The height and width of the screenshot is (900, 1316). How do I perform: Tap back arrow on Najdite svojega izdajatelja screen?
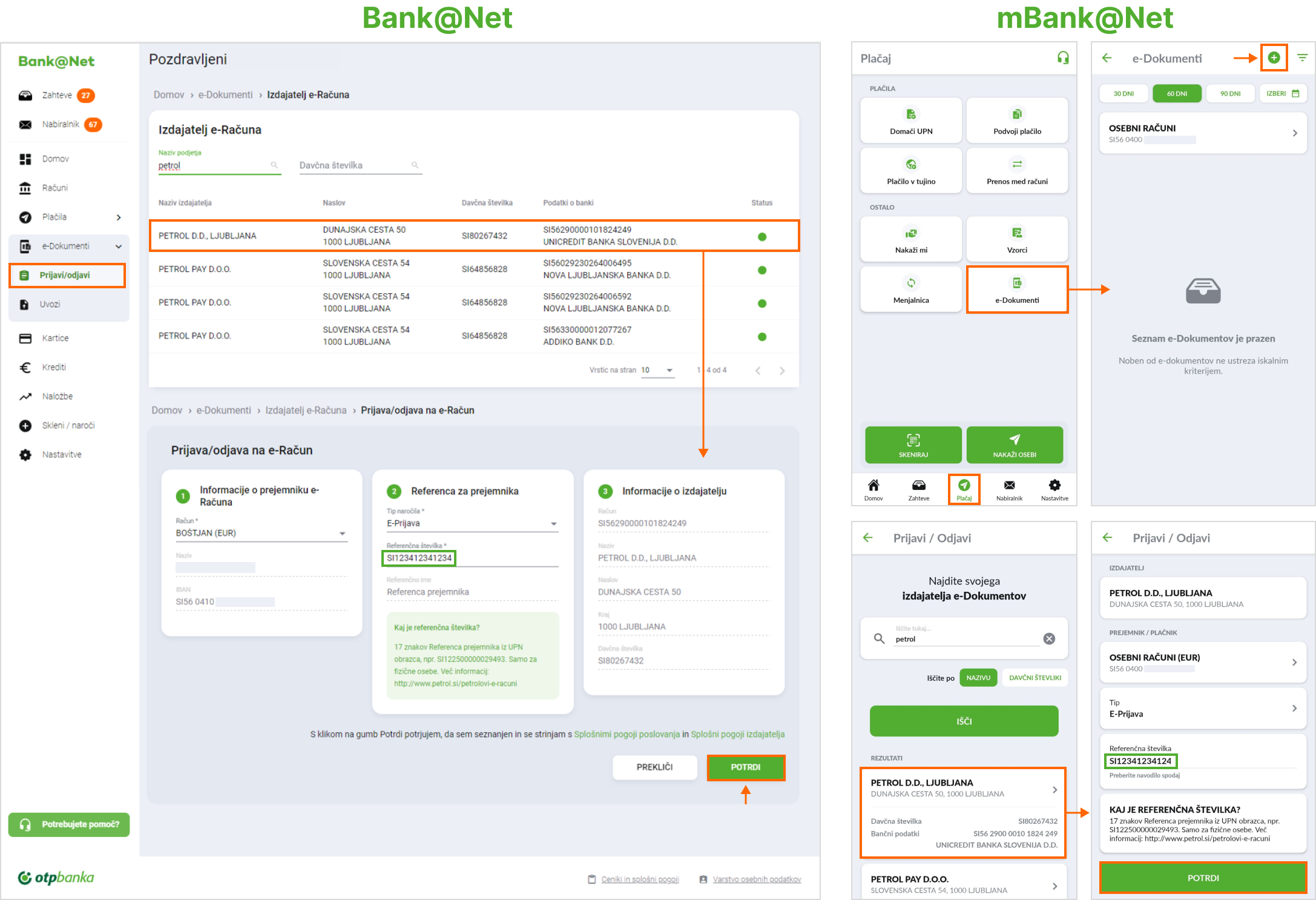coord(868,538)
